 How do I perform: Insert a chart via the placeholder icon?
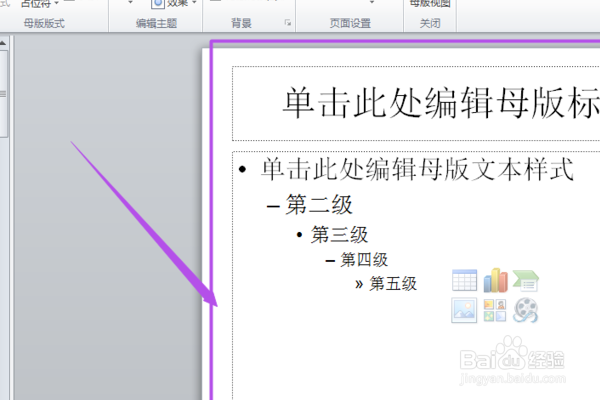point(495,280)
